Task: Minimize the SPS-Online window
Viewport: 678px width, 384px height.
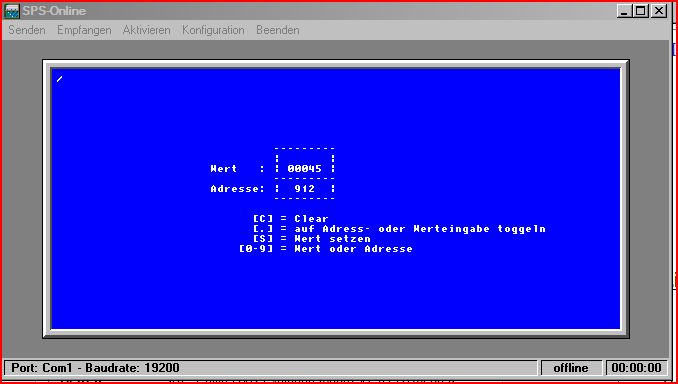Action: click(x=624, y=11)
